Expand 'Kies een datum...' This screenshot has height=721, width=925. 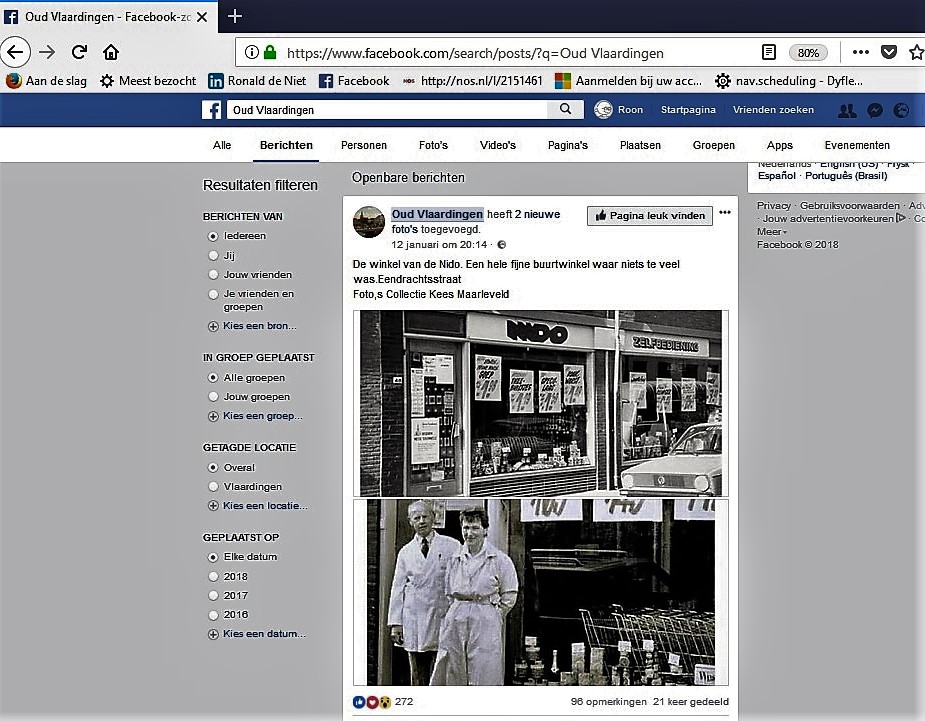(x=257, y=634)
